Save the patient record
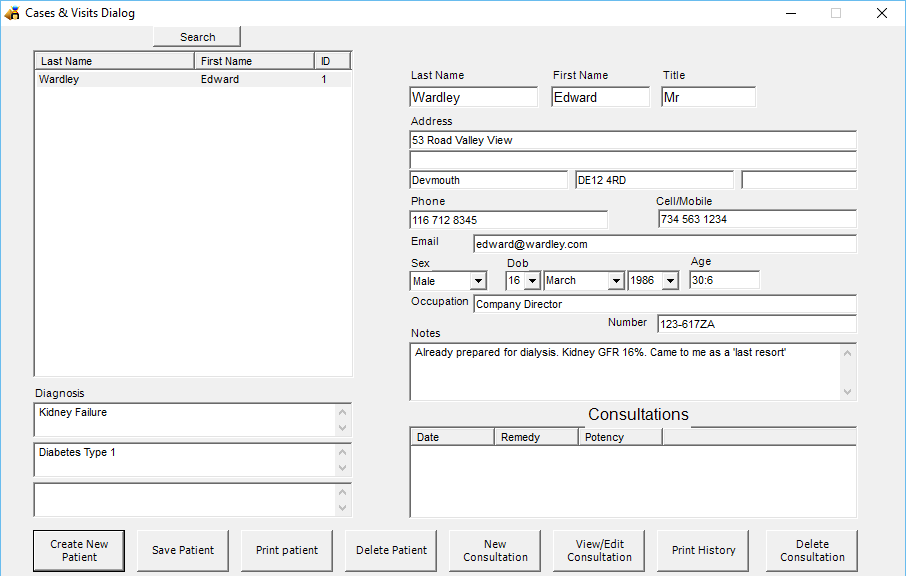This screenshot has height=576, width=906. (x=183, y=551)
